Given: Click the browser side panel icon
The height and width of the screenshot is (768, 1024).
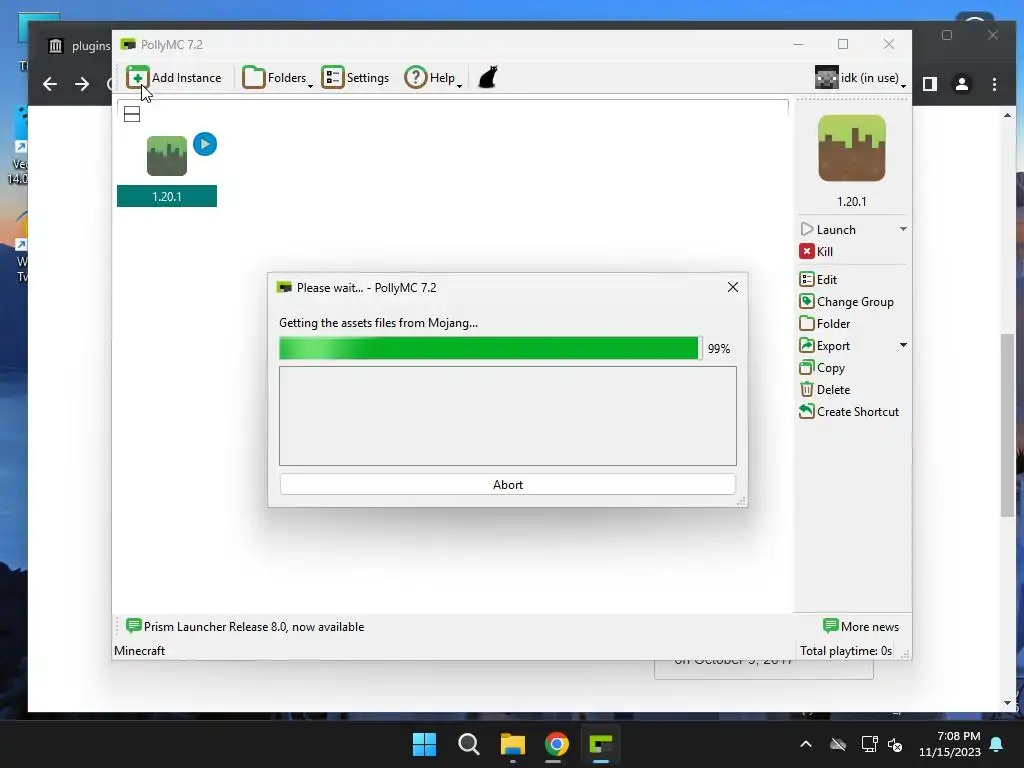Looking at the screenshot, I should tap(930, 84).
